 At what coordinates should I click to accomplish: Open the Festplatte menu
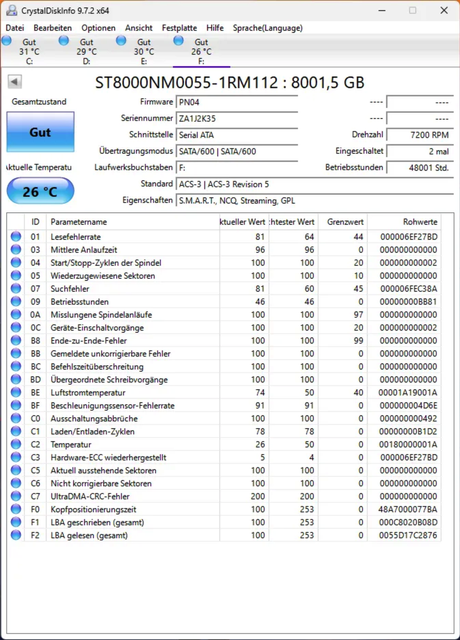[179, 28]
